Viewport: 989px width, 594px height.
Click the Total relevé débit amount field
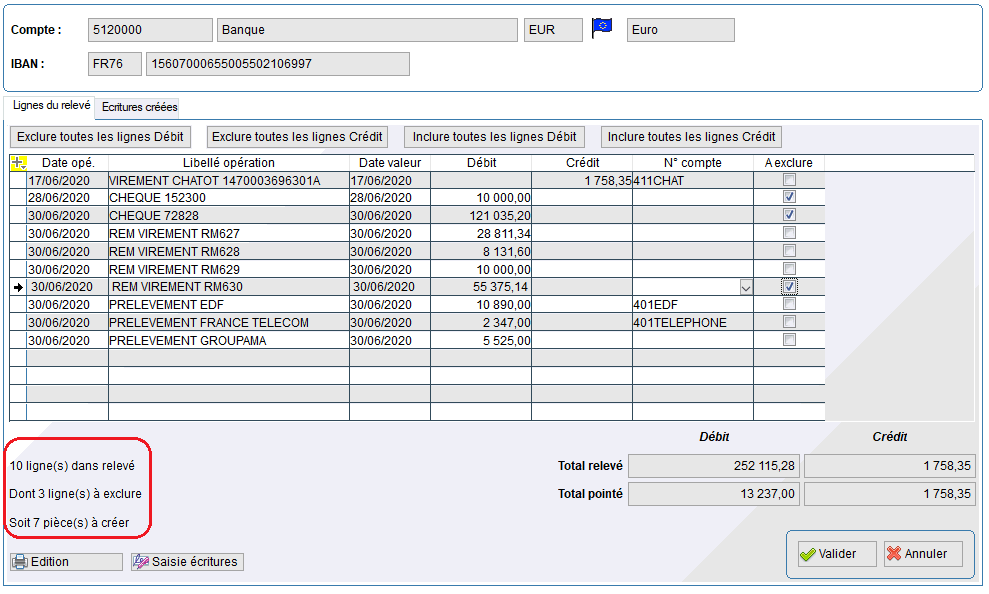click(713, 466)
